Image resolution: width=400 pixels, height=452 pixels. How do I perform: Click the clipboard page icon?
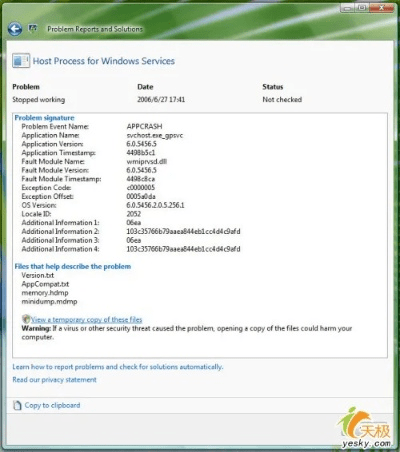tap(17, 405)
